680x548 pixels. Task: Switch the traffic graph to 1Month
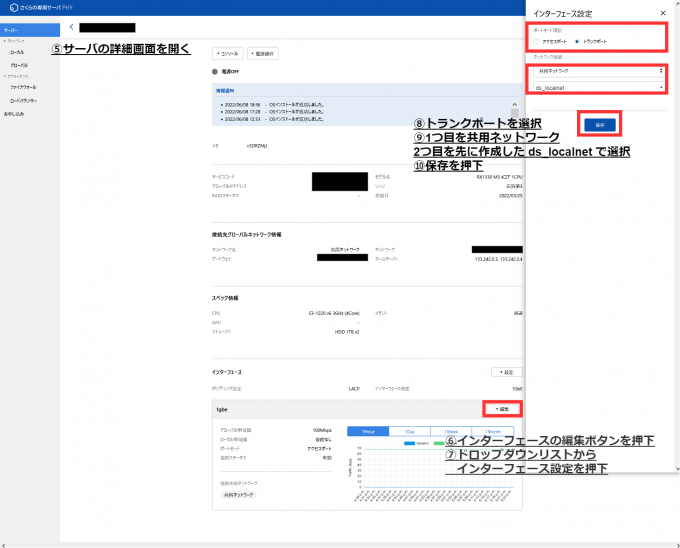[x=493, y=431]
